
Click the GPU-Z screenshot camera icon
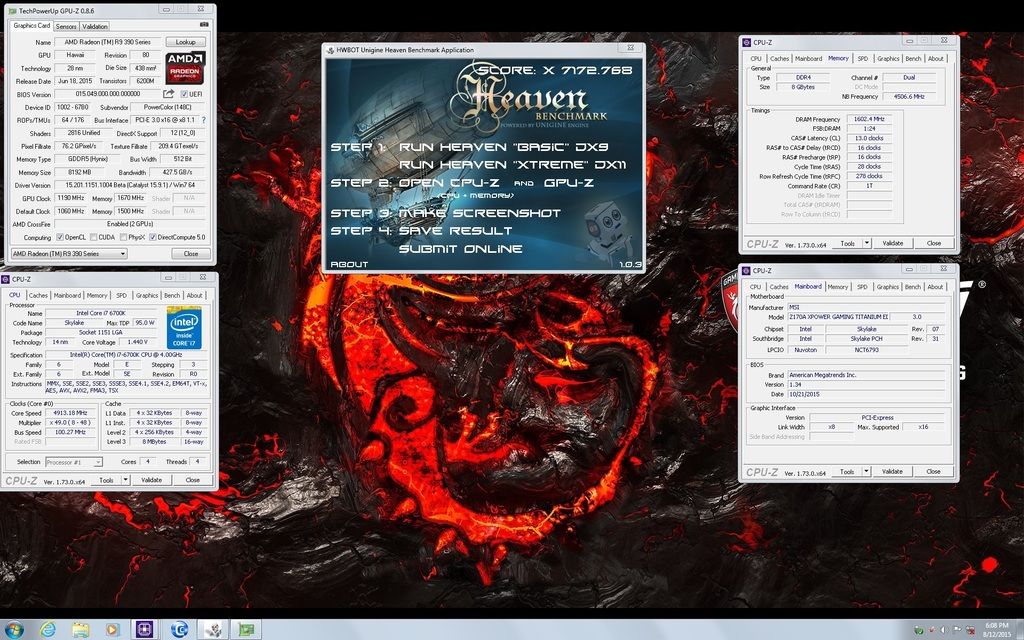(204, 25)
